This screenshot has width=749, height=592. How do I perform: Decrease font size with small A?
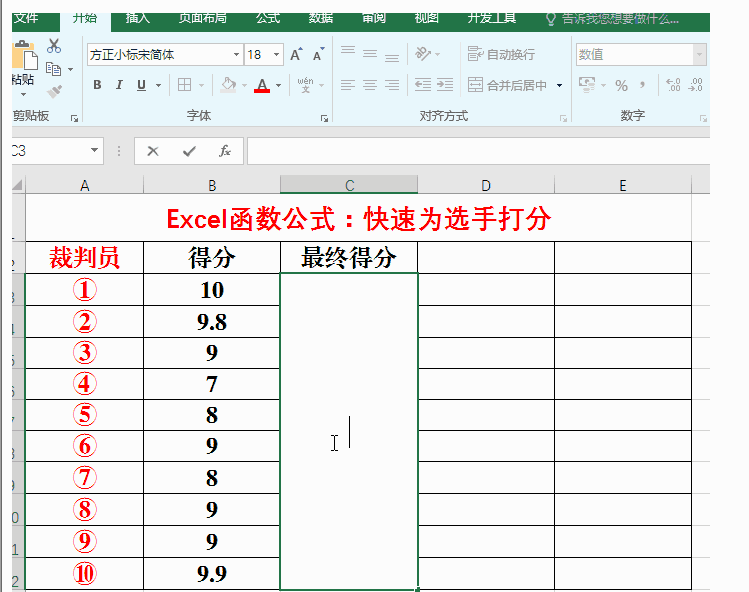point(319,54)
